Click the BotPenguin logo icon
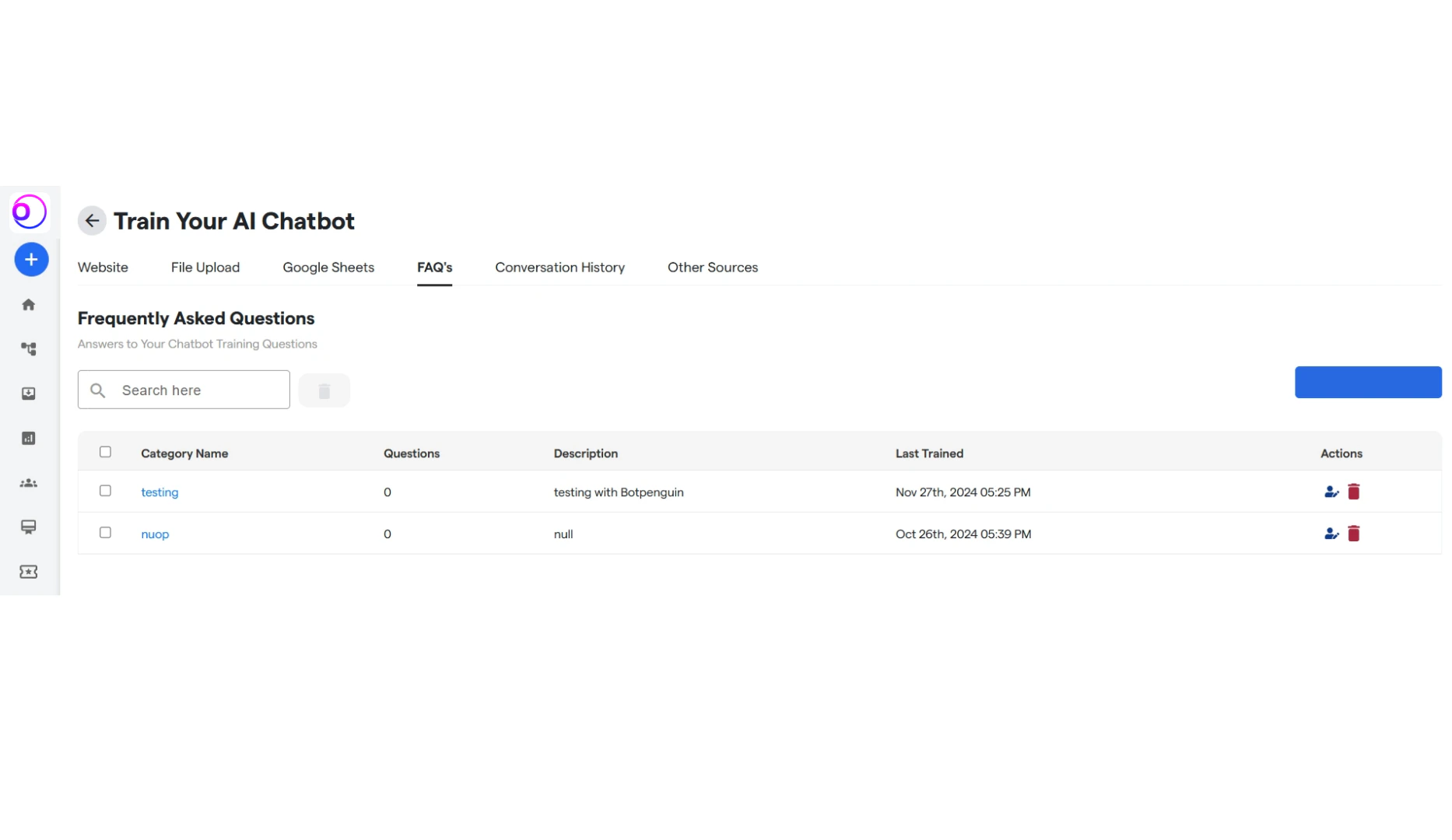The height and width of the screenshot is (840, 1452). [x=30, y=212]
